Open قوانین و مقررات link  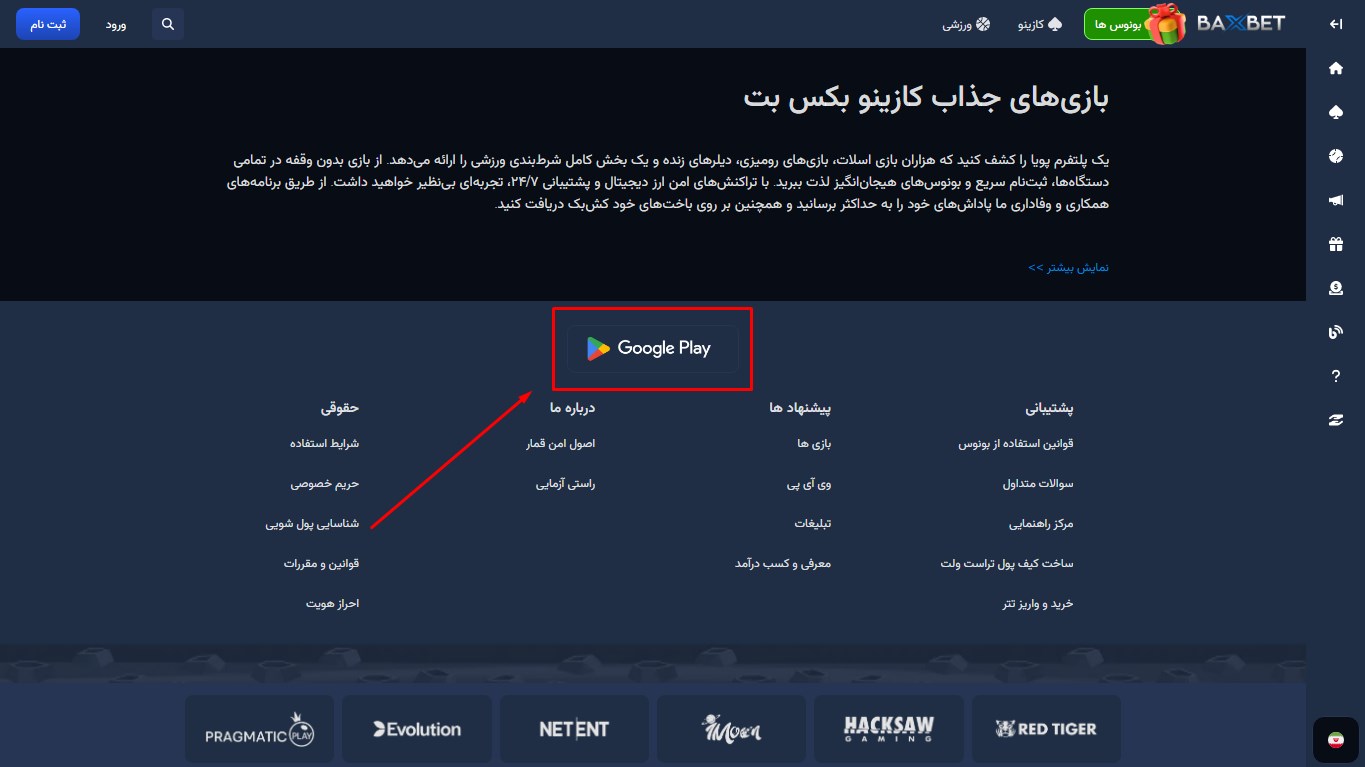click(321, 563)
